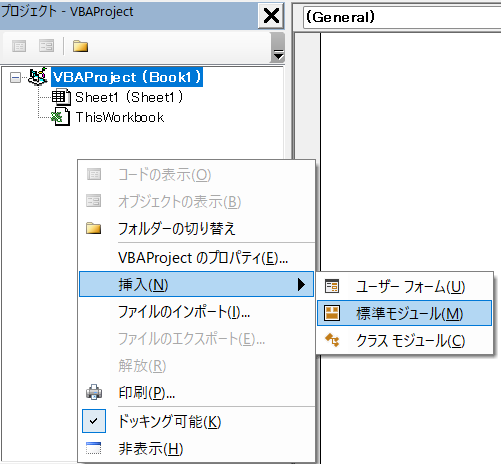Click the VBAProject project icon
This screenshot has width=501, height=464.
pyautogui.click(x=38, y=76)
